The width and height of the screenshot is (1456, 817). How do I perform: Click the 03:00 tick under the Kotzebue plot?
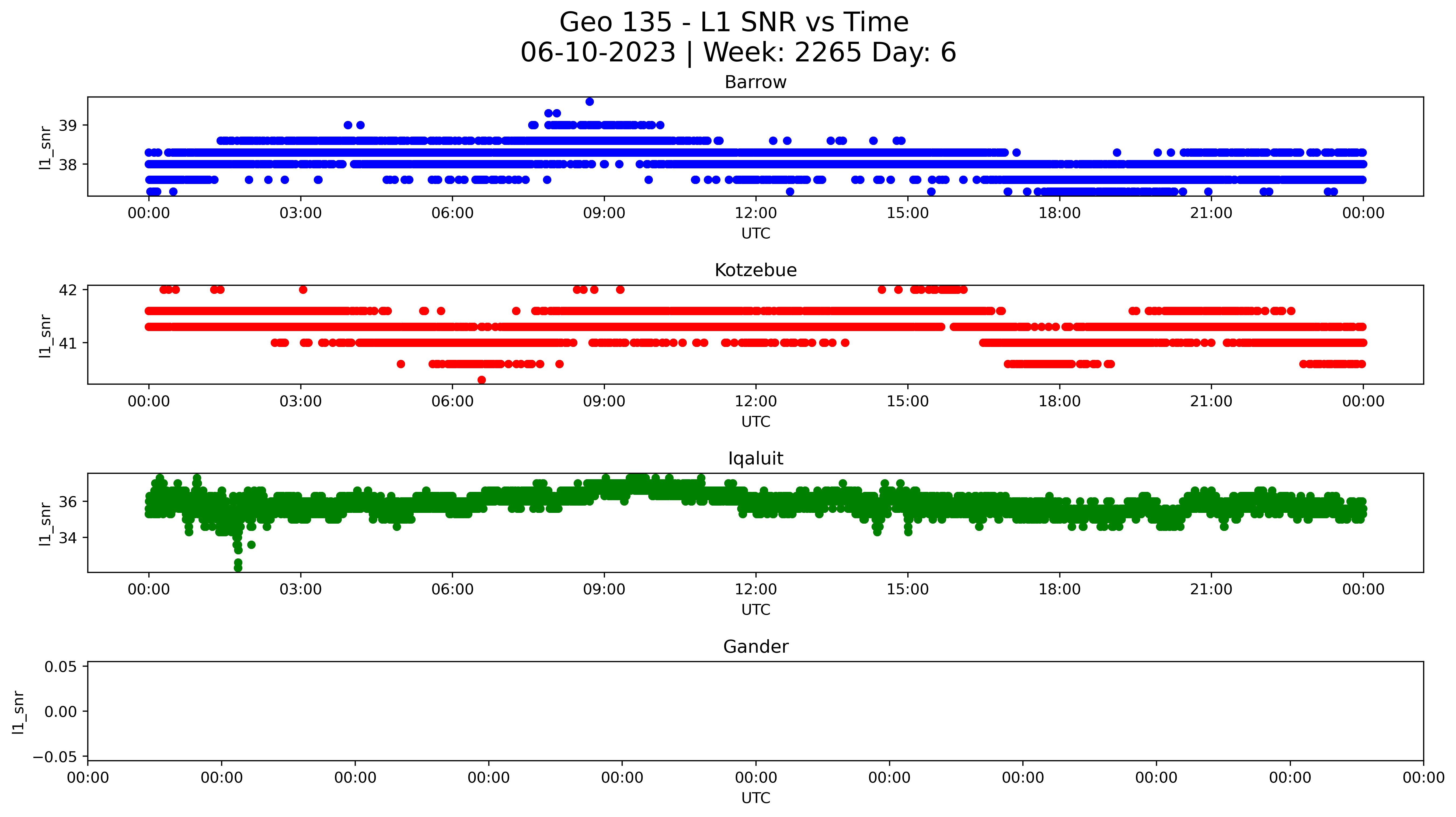[301, 401]
